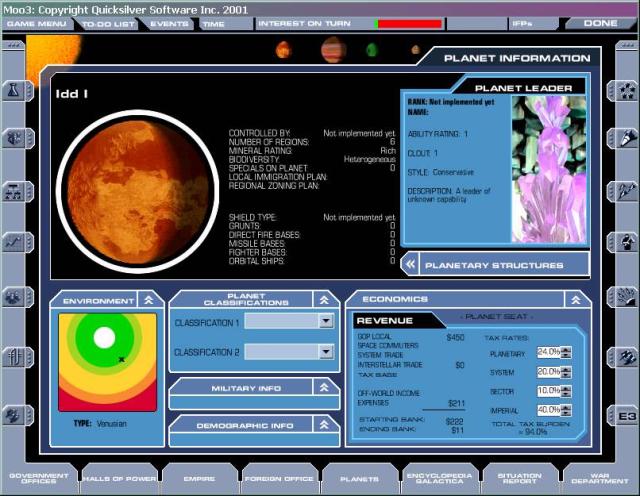Image resolution: width=640 pixels, height=496 pixels.
Task: Click the bottom left sidebar icon above Government Offices
Action: coord(15,416)
